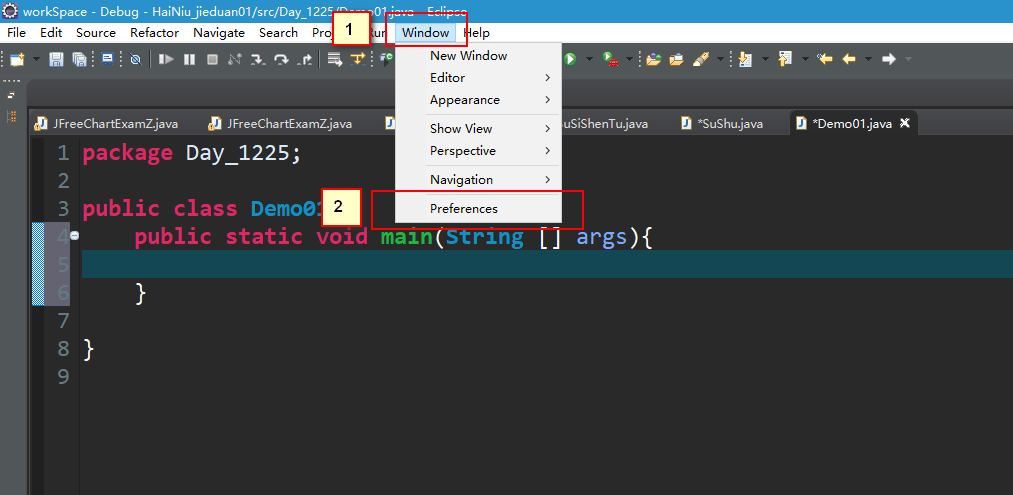Screen dimensions: 1013x495
Task: Click the green Run icon
Action: point(570,59)
